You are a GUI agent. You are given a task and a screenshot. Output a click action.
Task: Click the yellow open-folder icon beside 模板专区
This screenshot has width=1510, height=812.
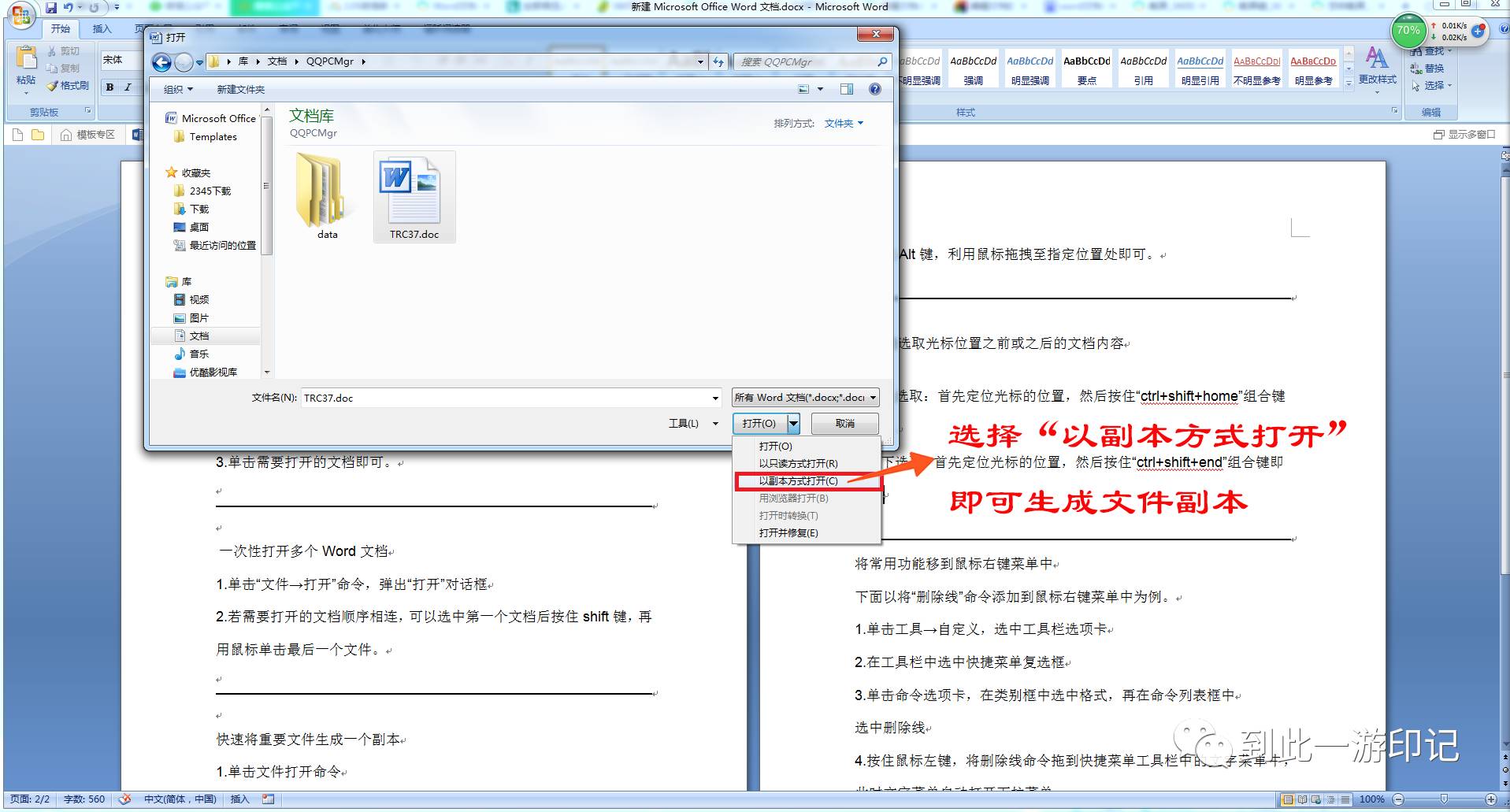pos(37,135)
